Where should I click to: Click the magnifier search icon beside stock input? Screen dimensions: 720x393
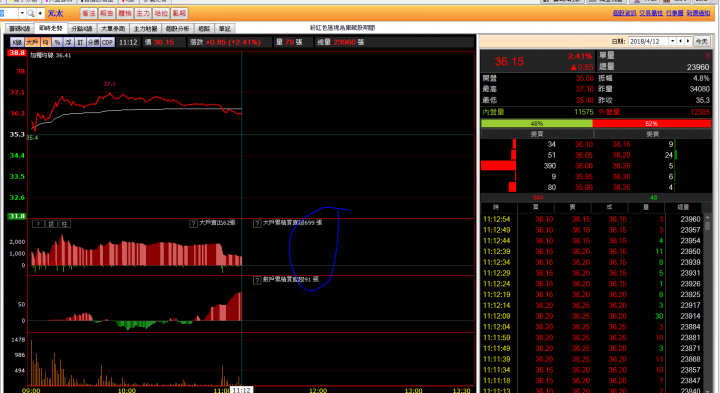(31, 13)
